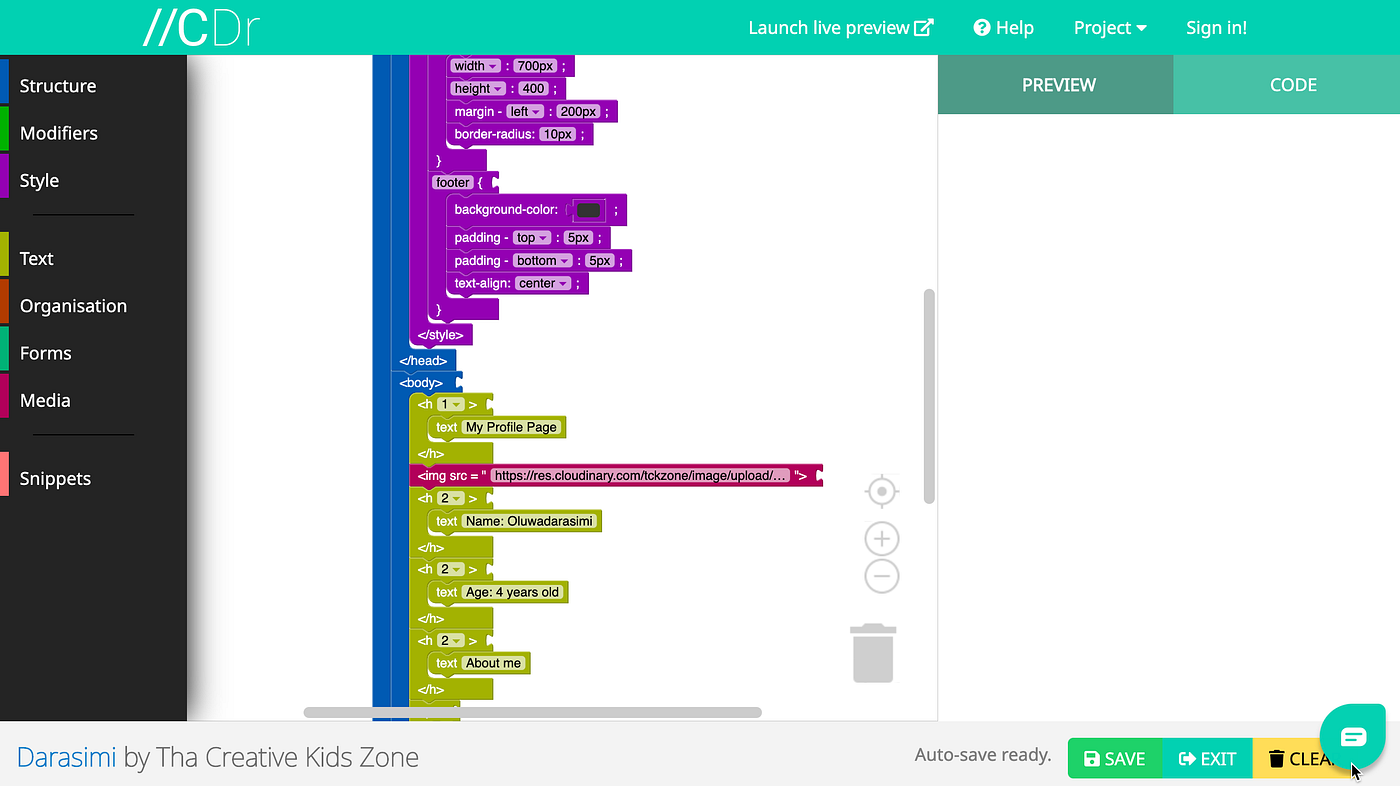
Task: Browse the Snippets category
Action: [x=55, y=478]
